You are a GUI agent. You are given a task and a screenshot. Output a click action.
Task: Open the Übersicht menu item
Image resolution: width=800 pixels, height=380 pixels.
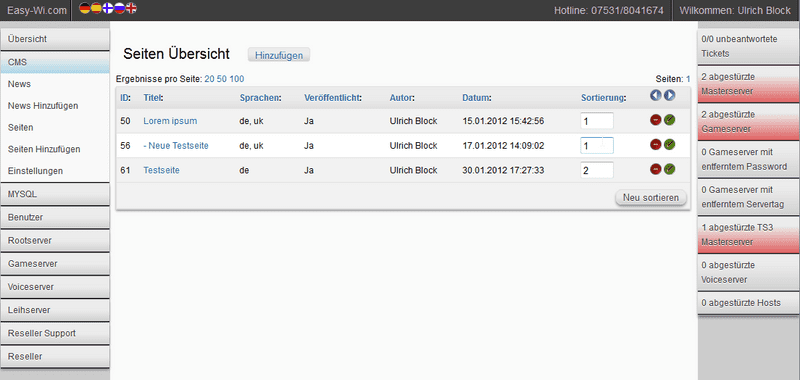55,39
